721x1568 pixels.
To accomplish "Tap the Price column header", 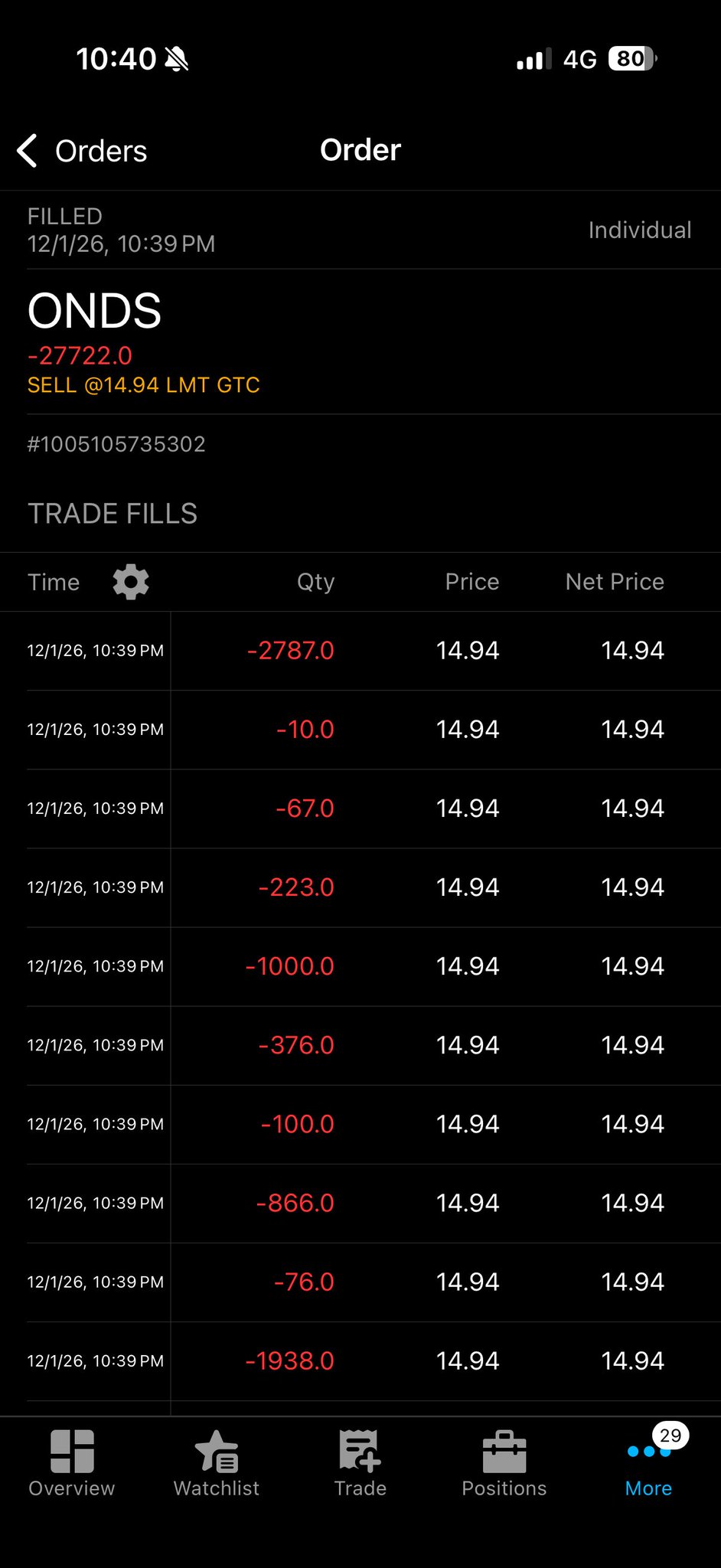I will (471, 583).
